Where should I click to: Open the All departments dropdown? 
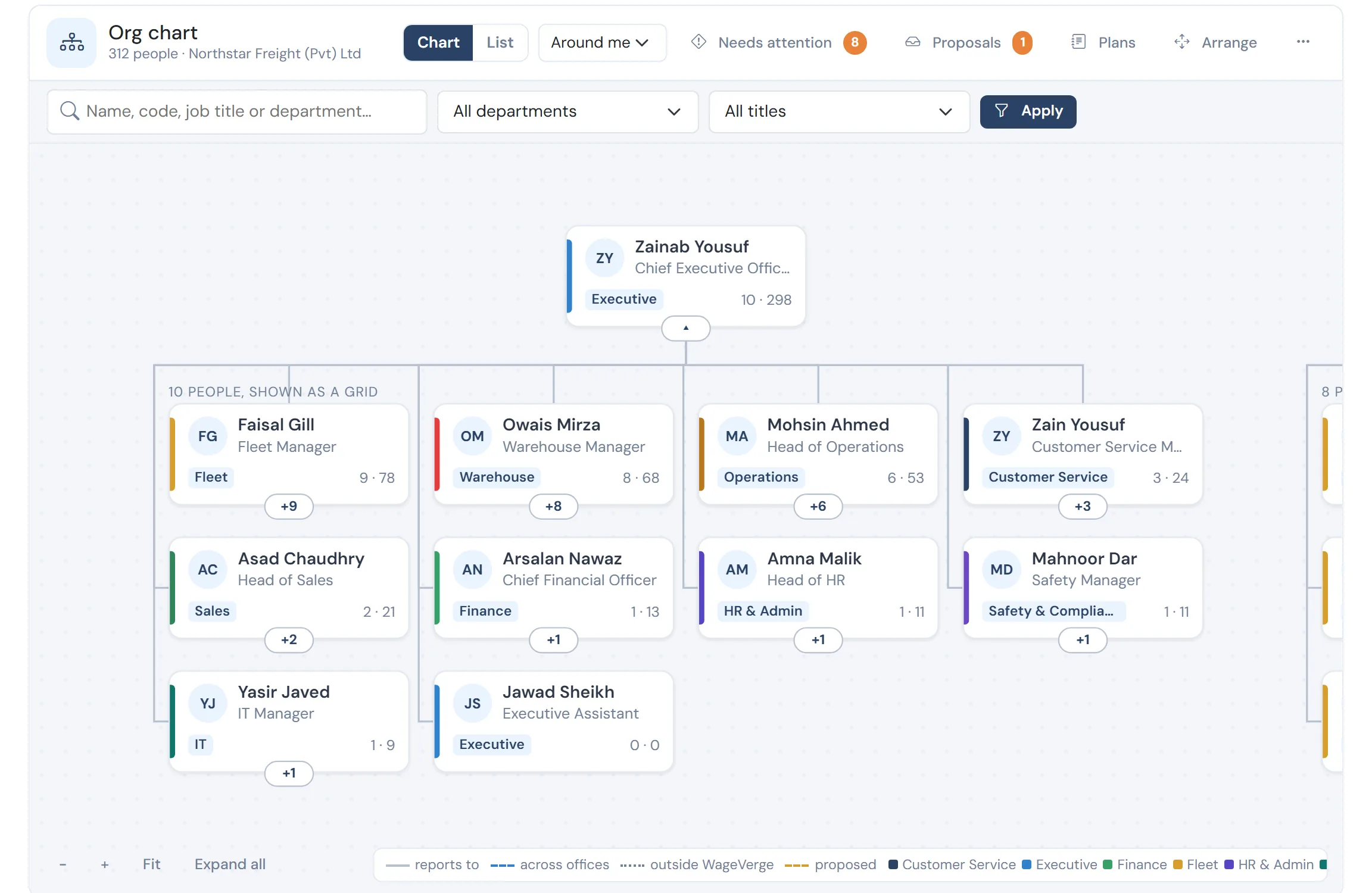[567, 111]
